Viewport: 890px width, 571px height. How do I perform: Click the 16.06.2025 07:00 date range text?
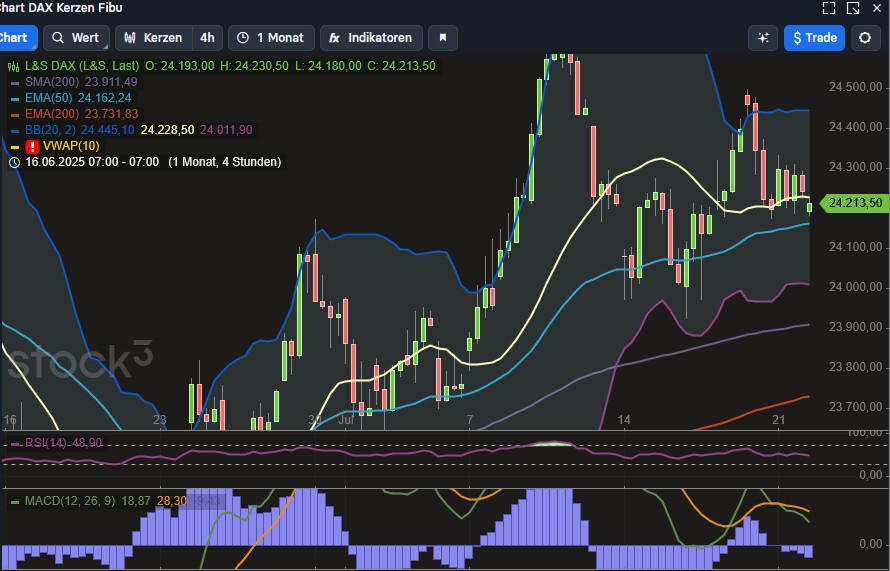coord(92,162)
